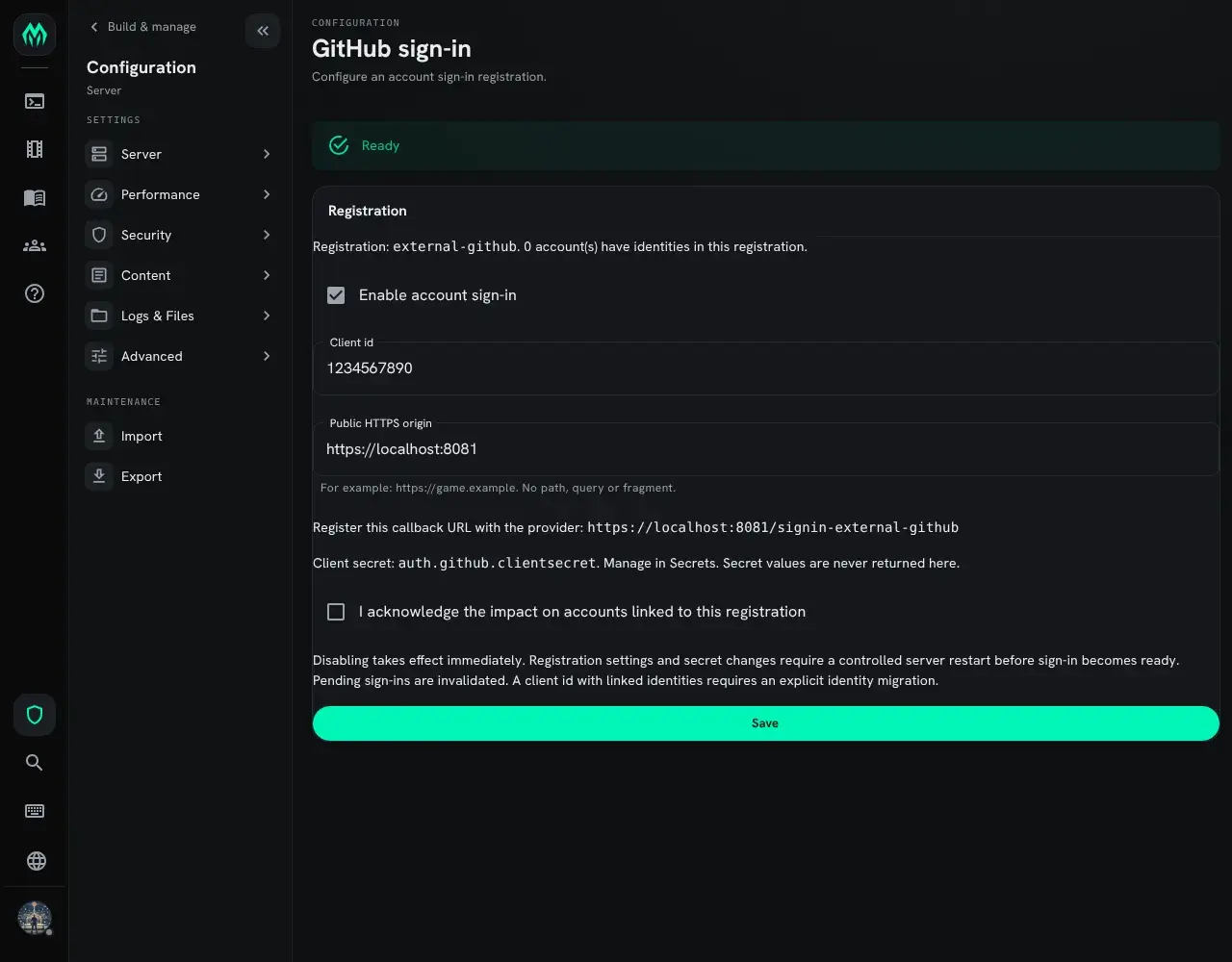Toggle the Enable account sign-in checkbox
Viewport: 1232px width, 962px height.
[336, 295]
